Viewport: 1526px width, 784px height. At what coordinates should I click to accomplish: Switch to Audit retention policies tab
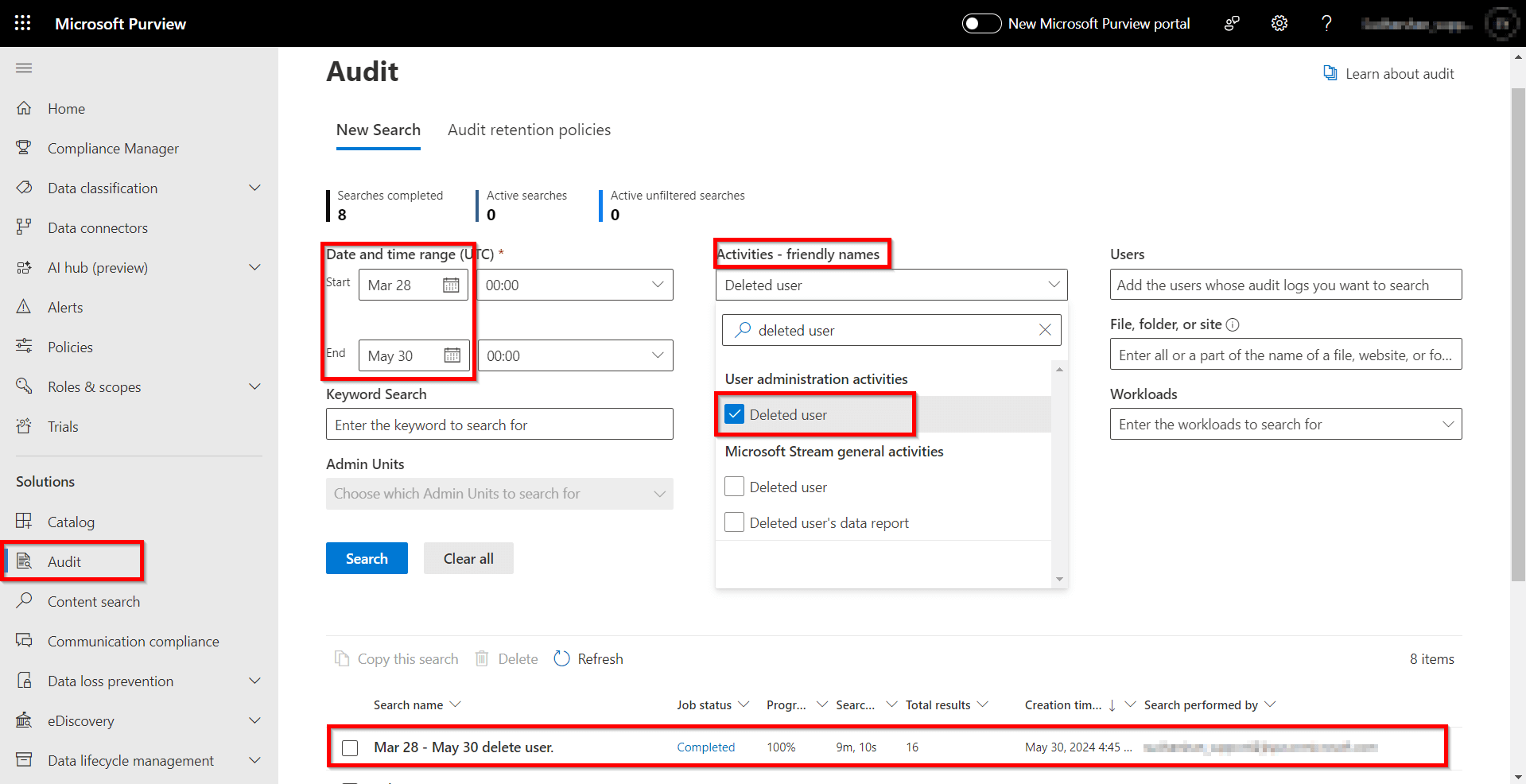pos(529,130)
